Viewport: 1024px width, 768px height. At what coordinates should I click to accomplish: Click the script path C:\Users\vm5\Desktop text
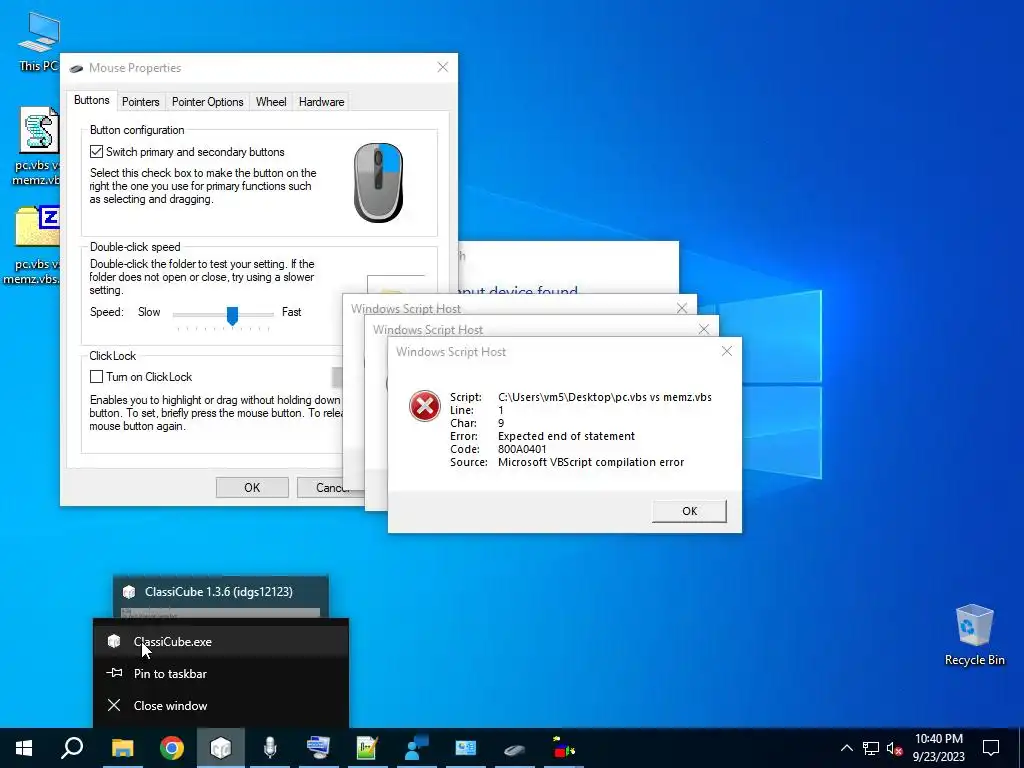coord(605,397)
